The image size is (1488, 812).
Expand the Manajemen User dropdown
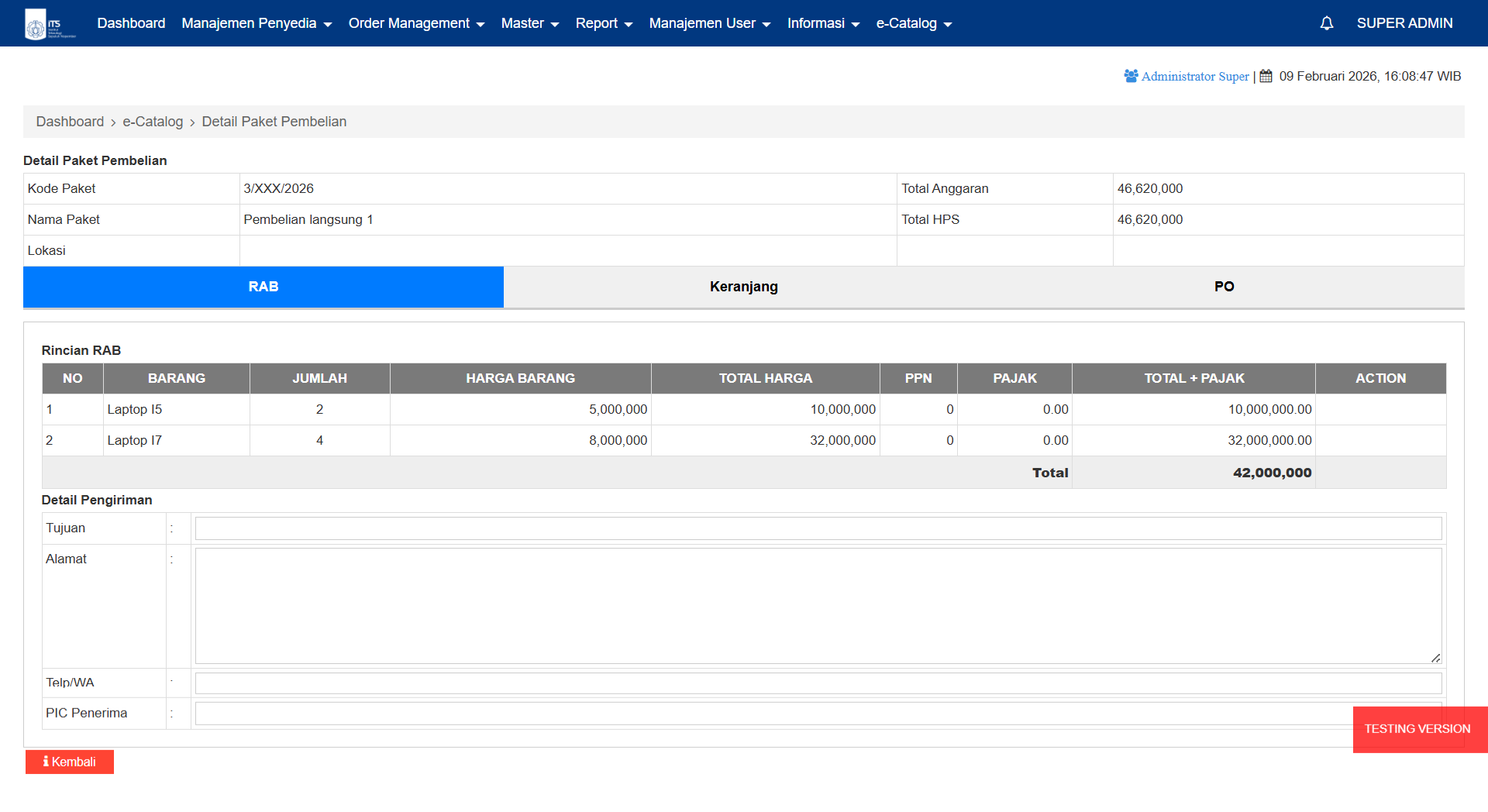pos(709,23)
